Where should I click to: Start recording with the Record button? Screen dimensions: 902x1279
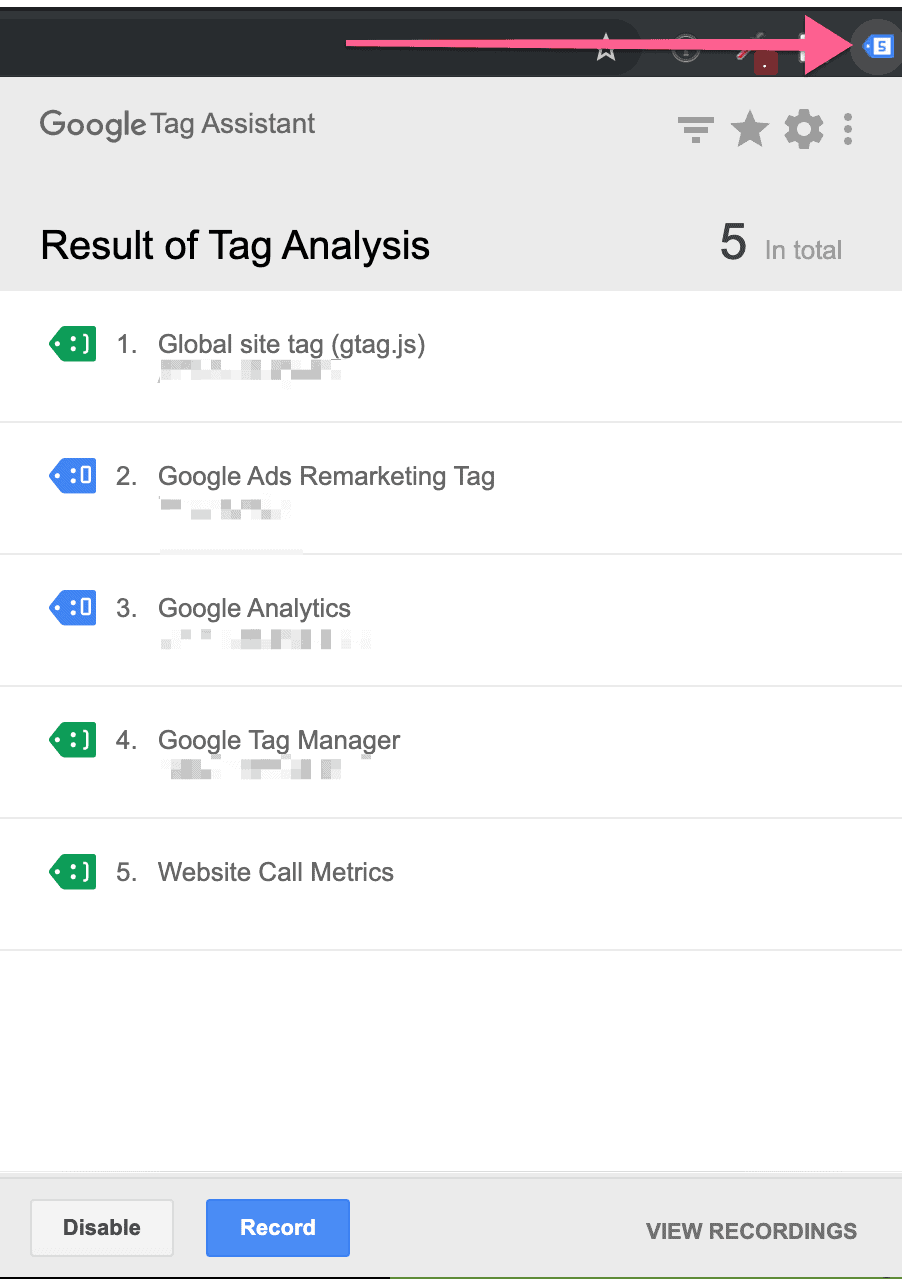tap(278, 1228)
